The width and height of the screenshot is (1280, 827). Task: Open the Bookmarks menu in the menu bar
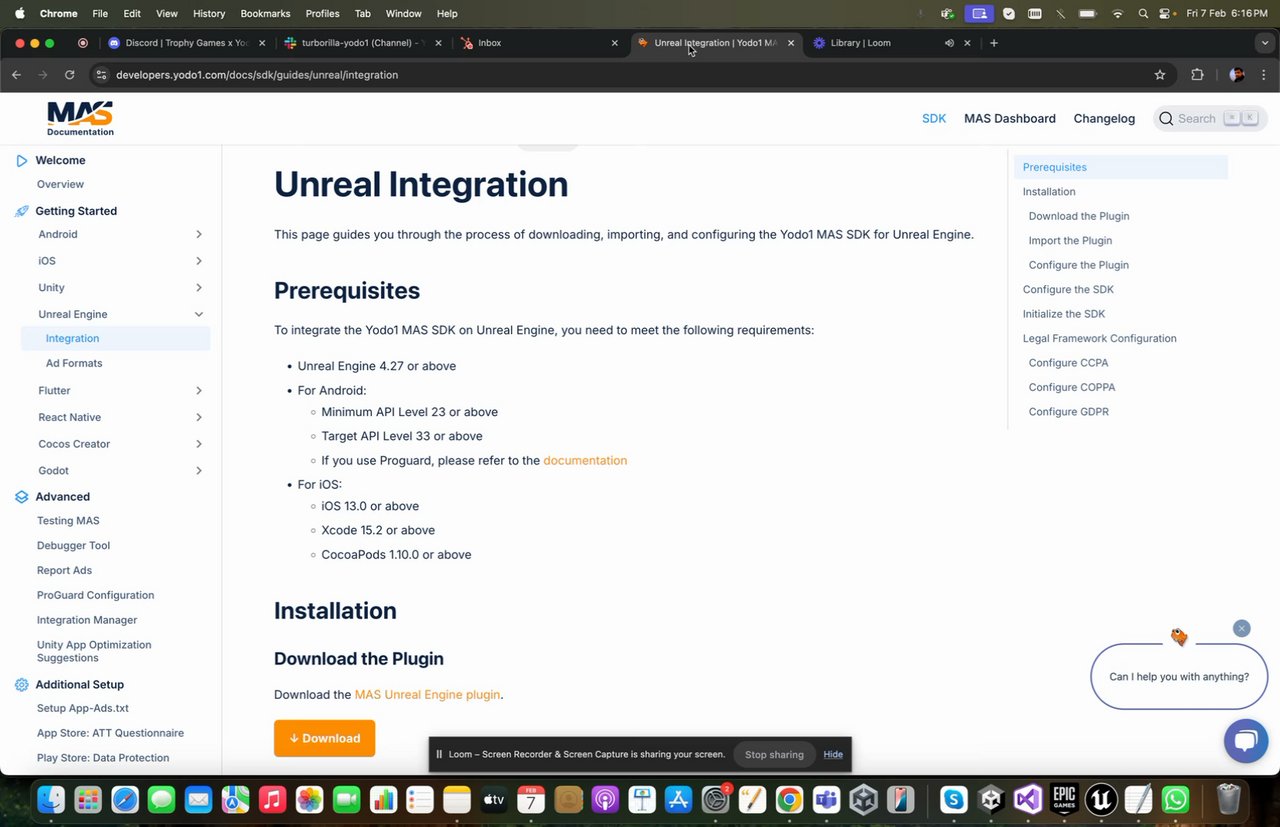(265, 14)
